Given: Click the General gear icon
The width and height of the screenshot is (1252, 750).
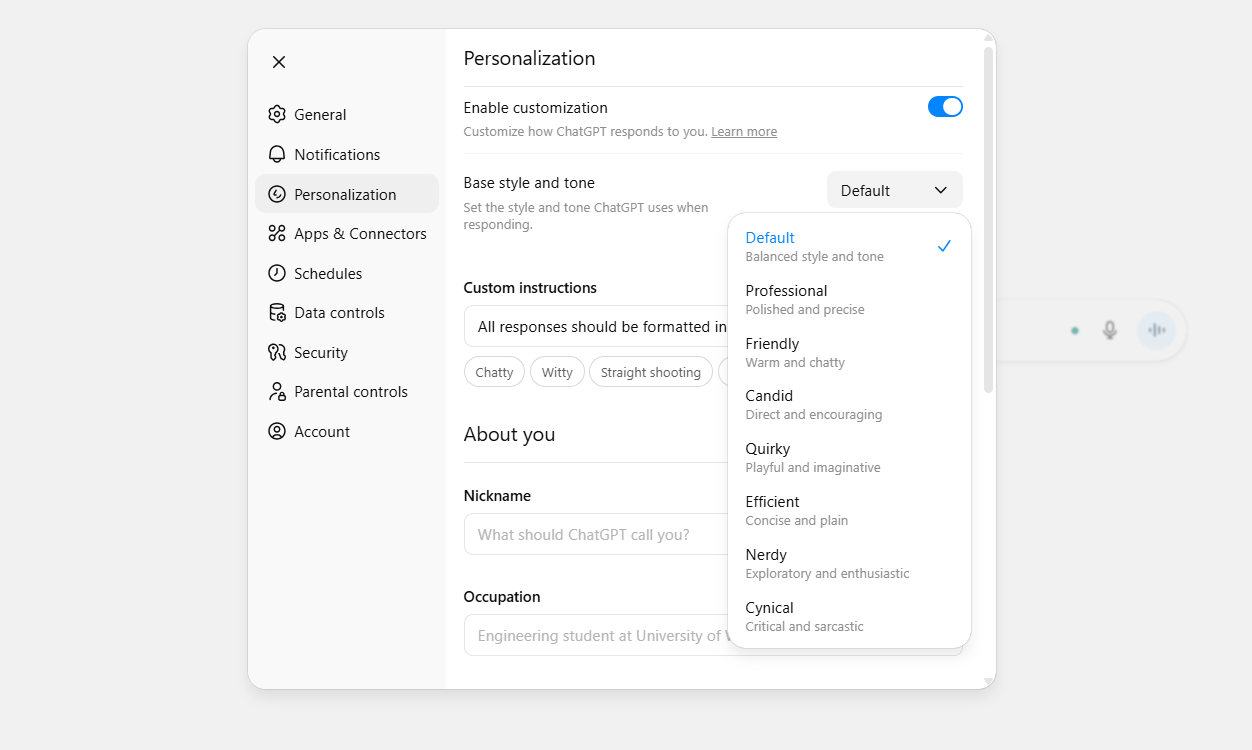Looking at the screenshot, I should (277, 114).
